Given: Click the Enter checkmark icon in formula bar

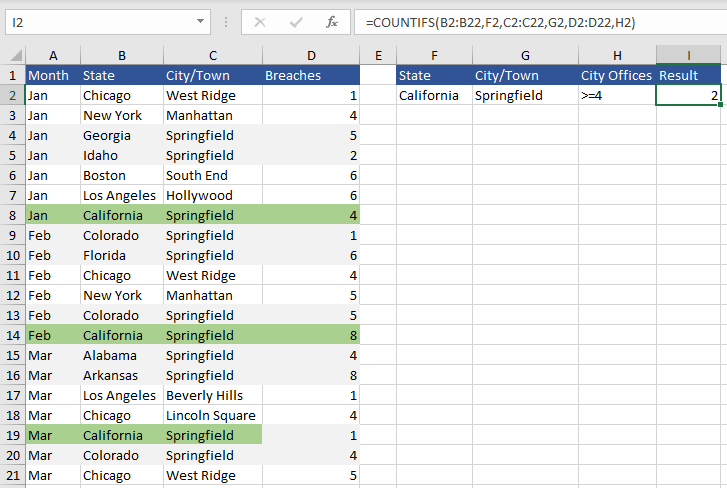Looking at the screenshot, I should coord(296,22).
